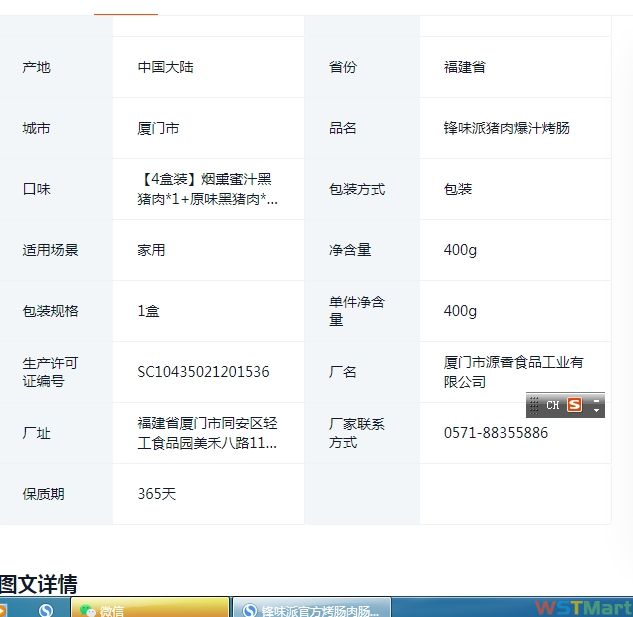Click the 中国大陆 origin value
The height and width of the screenshot is (617, 633).
164,67
